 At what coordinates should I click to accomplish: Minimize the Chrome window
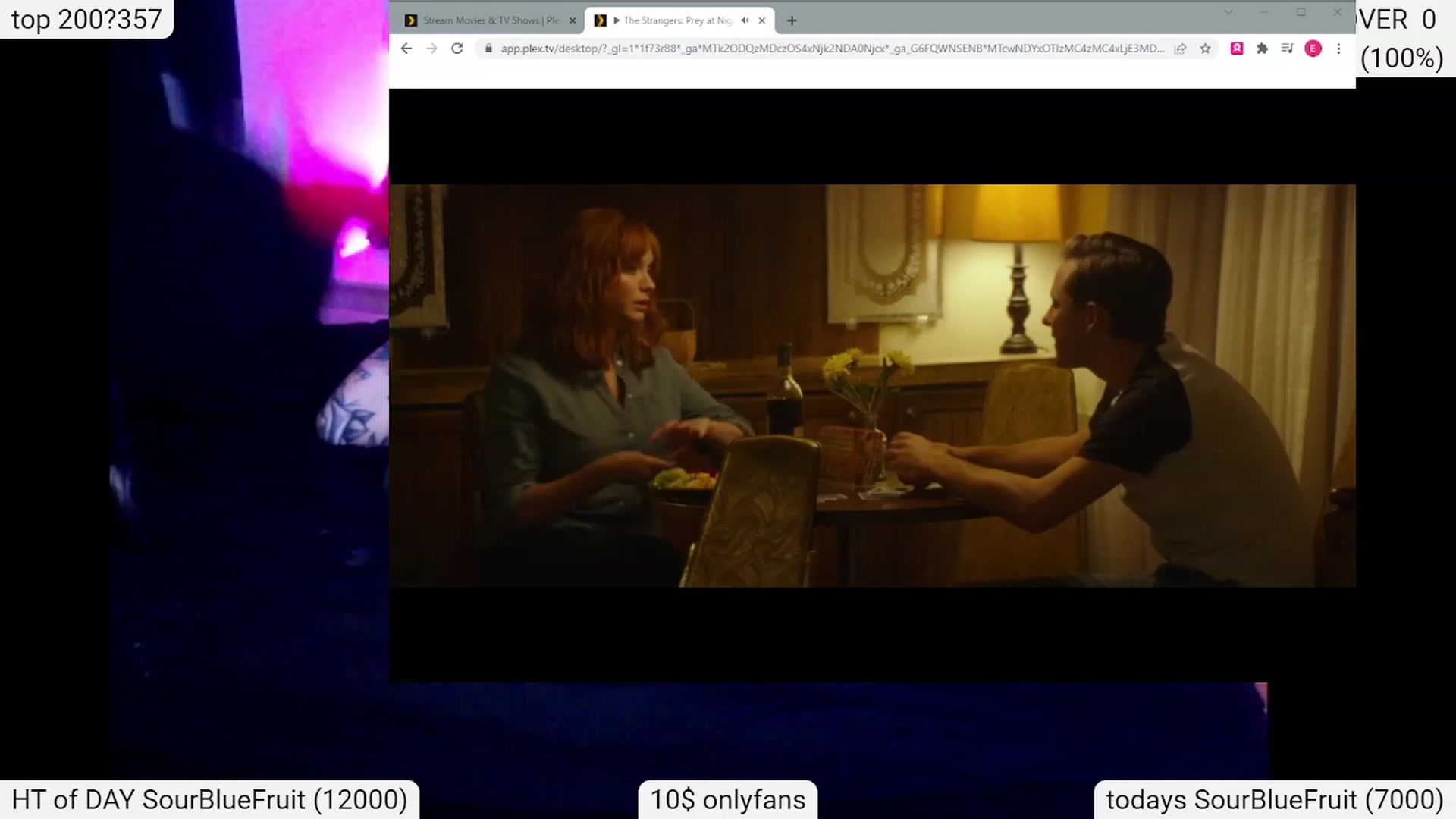(1265, 12)
